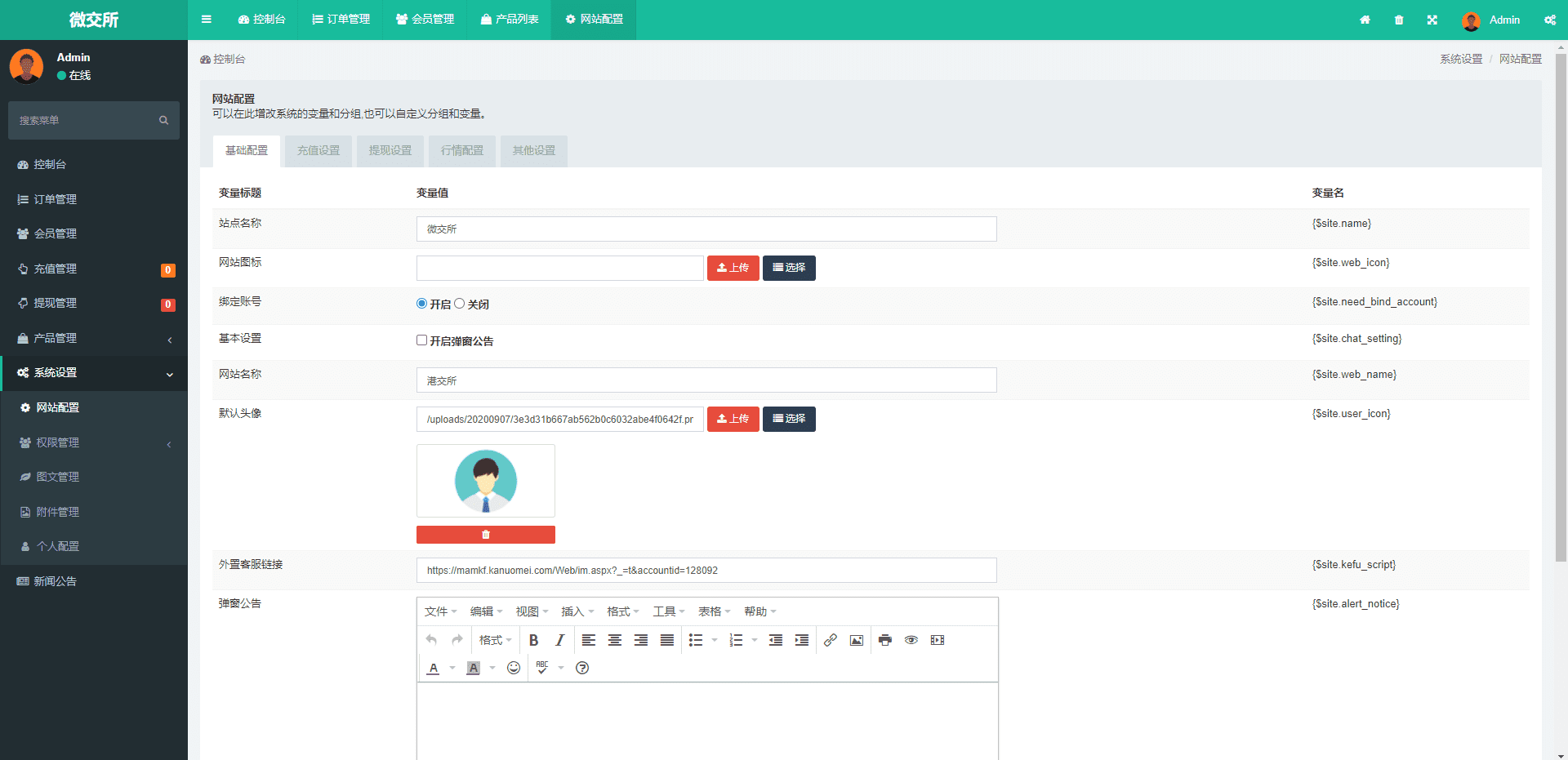The width and height of the screenshot is (1568, 760).
Task: Click the 站点名称 input field
Action: [706, 229]
